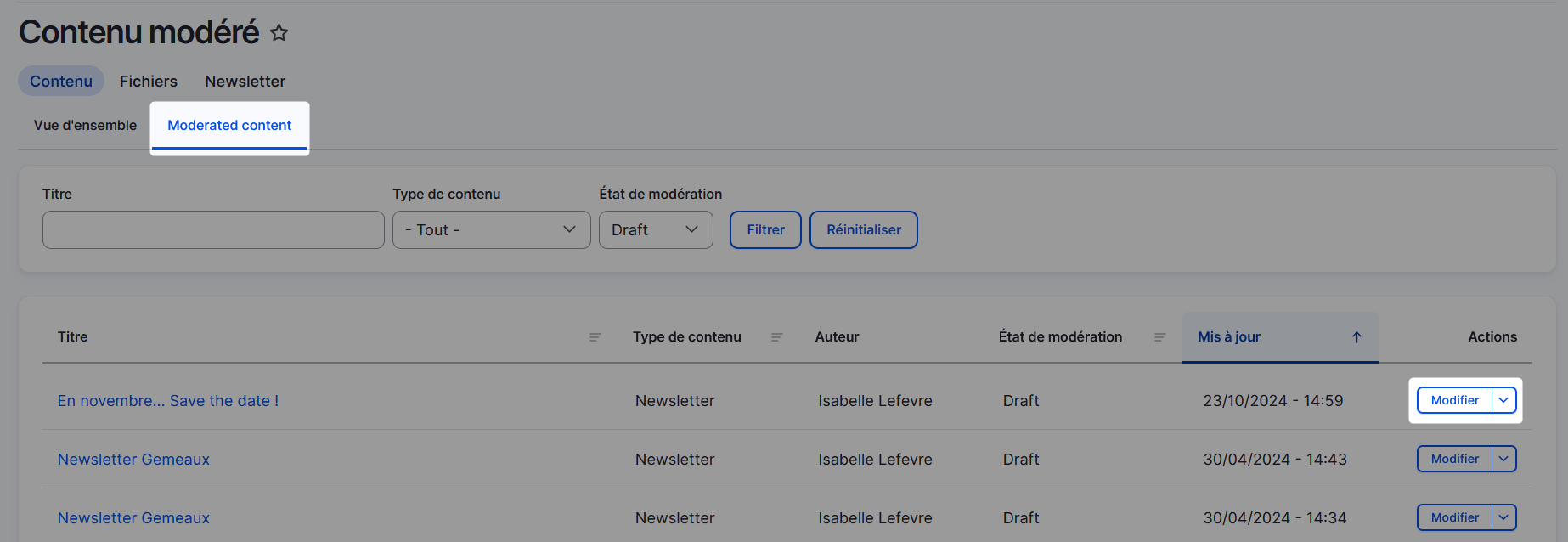The image size is (1568, 542).
Task: Open the État de modération Draft dropdown
Action: [x=655, y=230]
